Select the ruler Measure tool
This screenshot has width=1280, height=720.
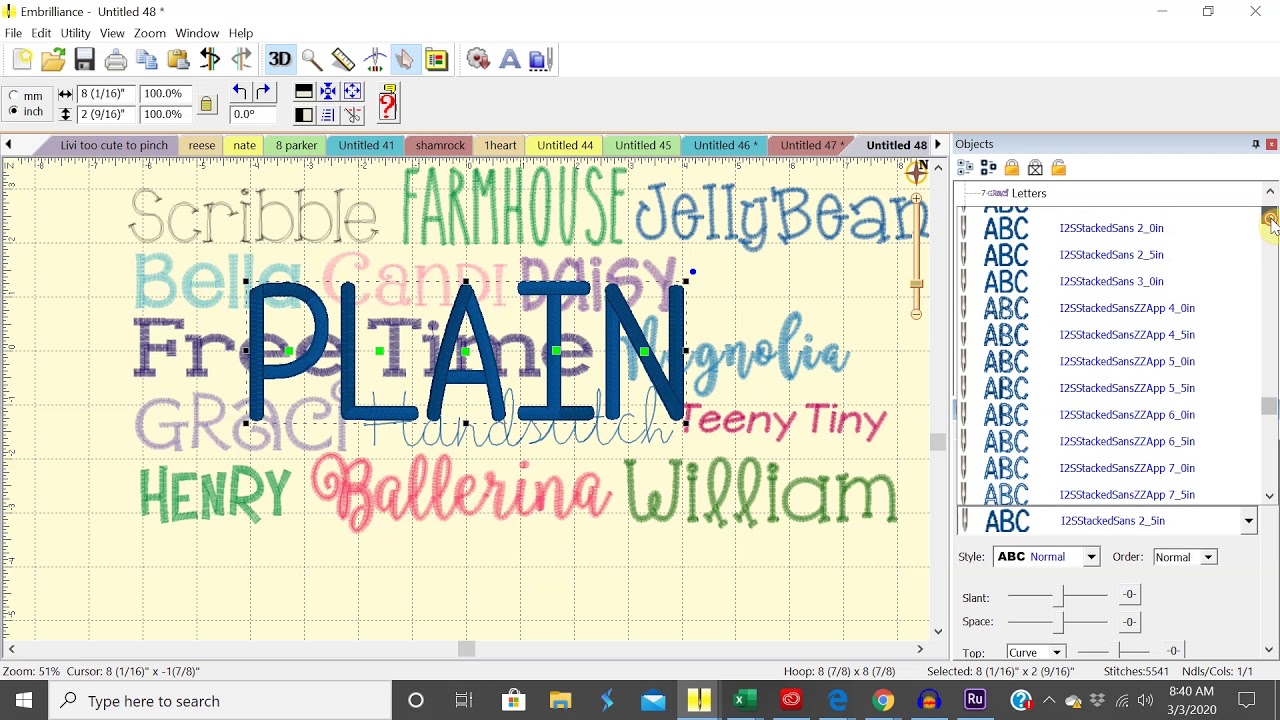point(343,60)
